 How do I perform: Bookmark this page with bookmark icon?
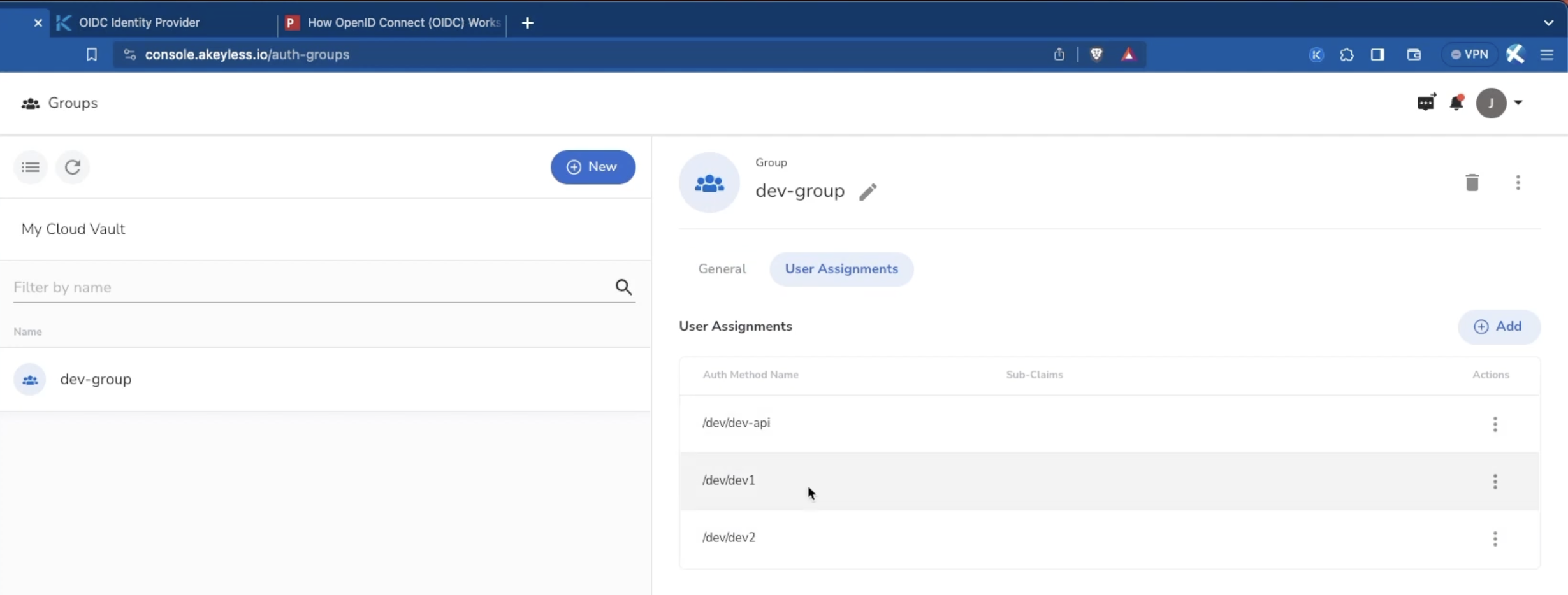coord(92,55)
